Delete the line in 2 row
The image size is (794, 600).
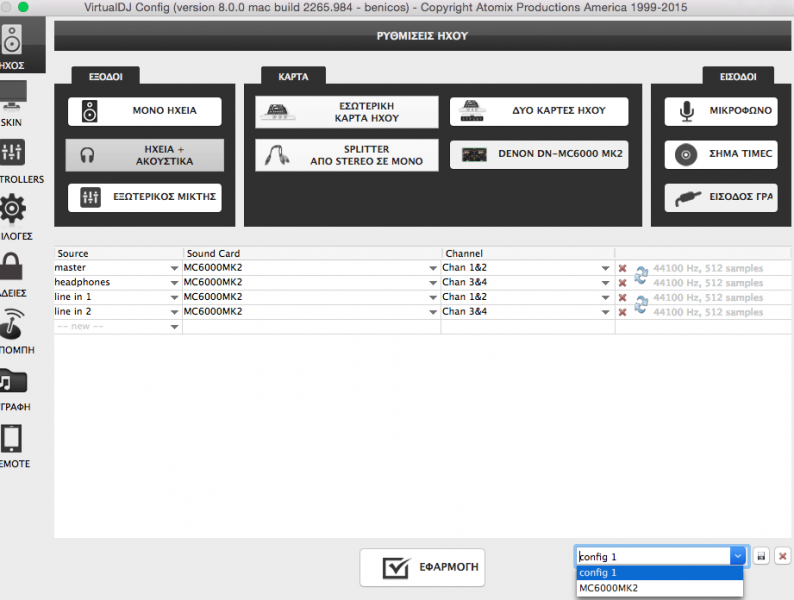tap(622, 312)
